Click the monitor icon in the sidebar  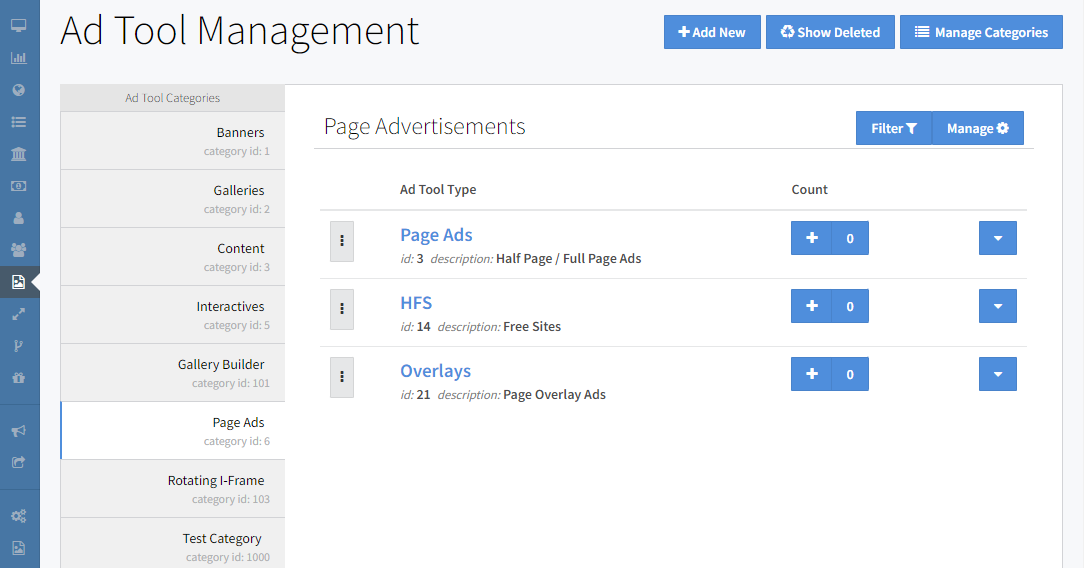click(18, 25)
